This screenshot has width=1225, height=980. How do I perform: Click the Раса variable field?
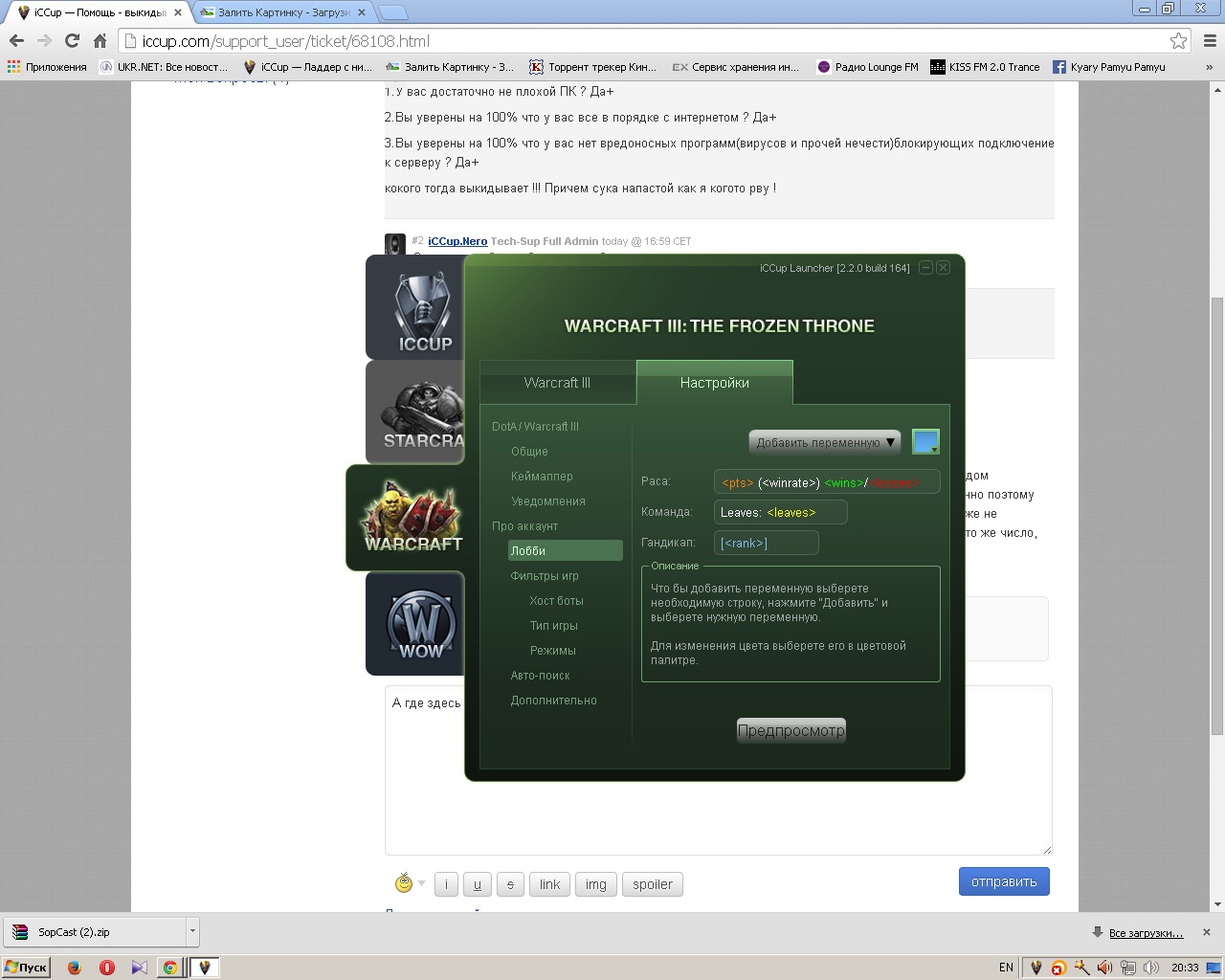(x=827, y=481)
